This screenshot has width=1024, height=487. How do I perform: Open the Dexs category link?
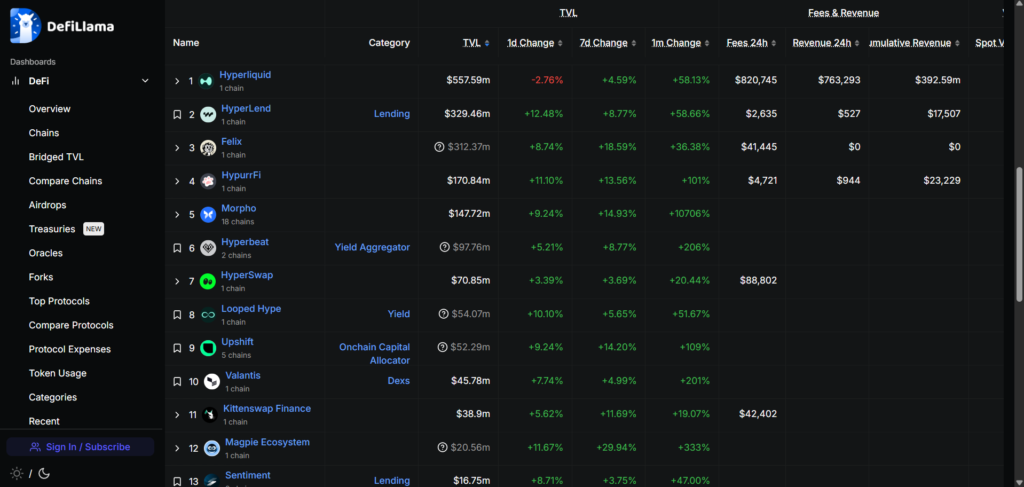point(398,381)
